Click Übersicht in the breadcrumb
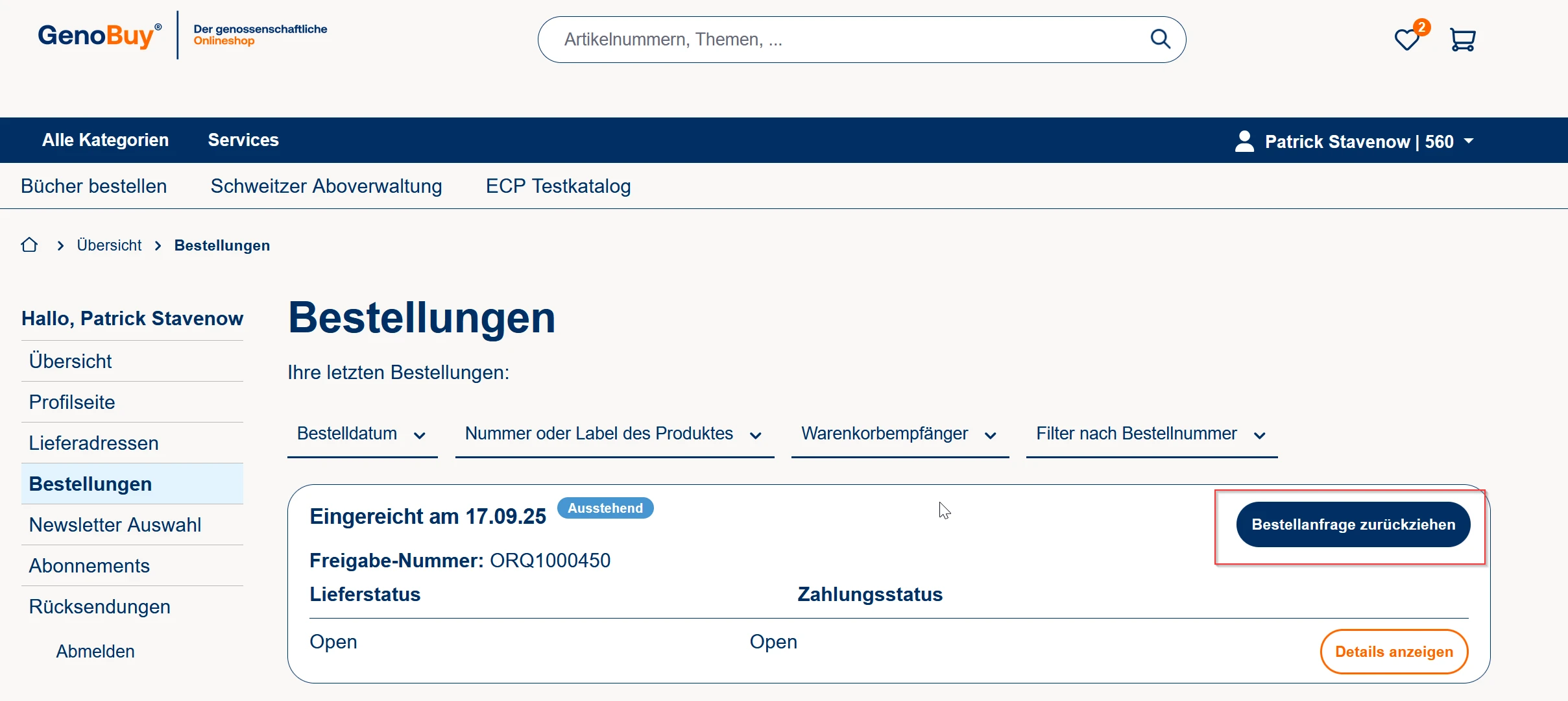The width and height of the screenshot is (1568, 701). pos(109,245)
